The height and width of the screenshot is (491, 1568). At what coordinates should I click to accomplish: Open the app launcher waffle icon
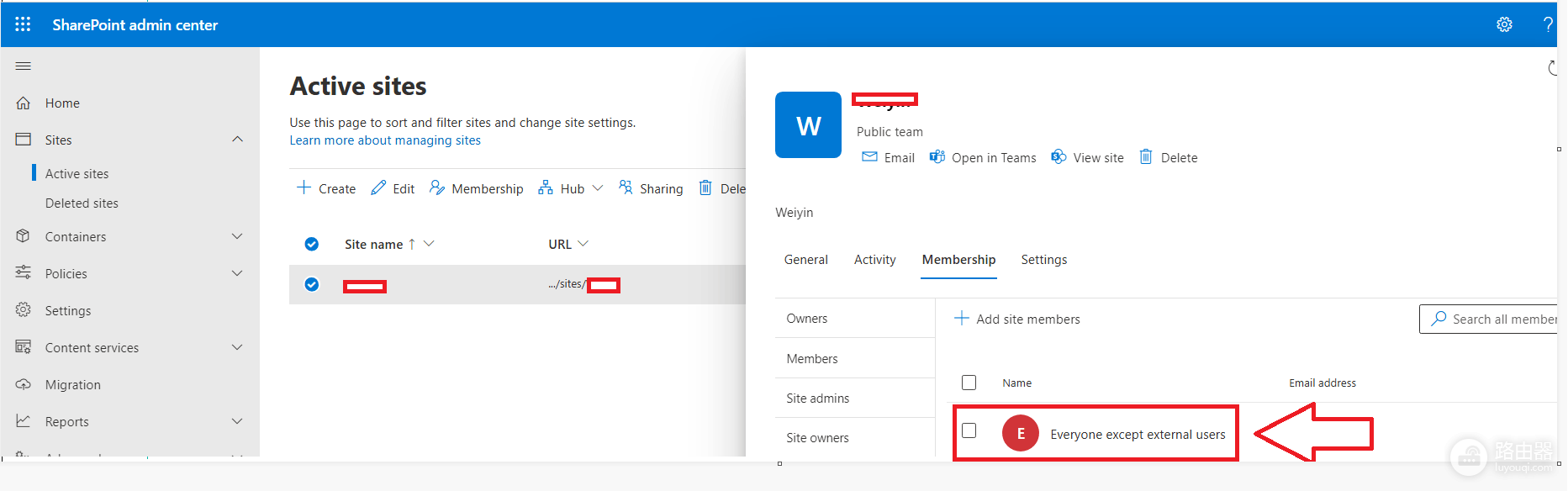tap(23, 24)
